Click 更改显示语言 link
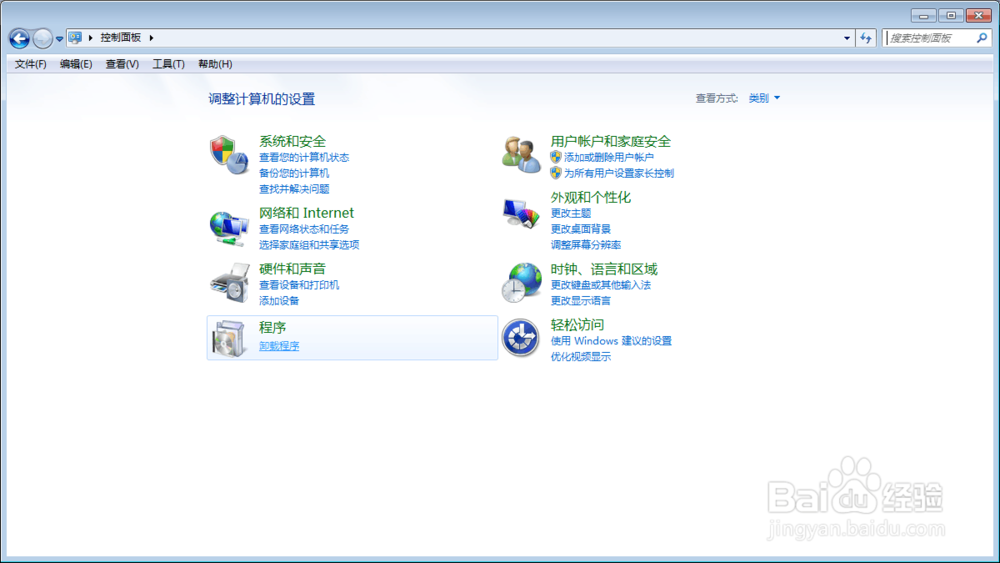The width and height of the screenshot is (1000, 563). pos(580,300)
